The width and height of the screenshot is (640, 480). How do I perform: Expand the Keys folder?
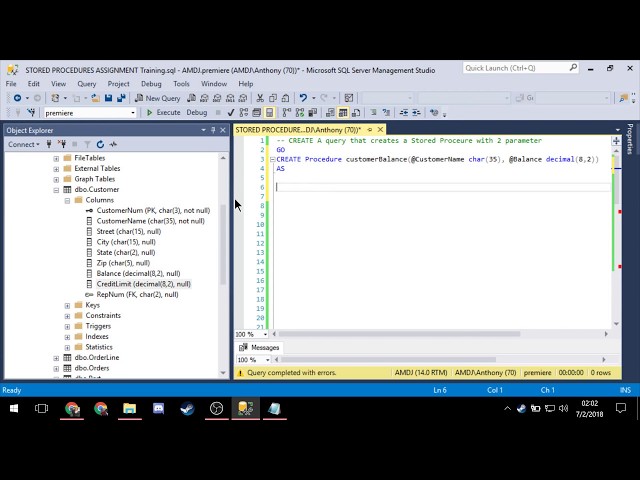point(67,305)
